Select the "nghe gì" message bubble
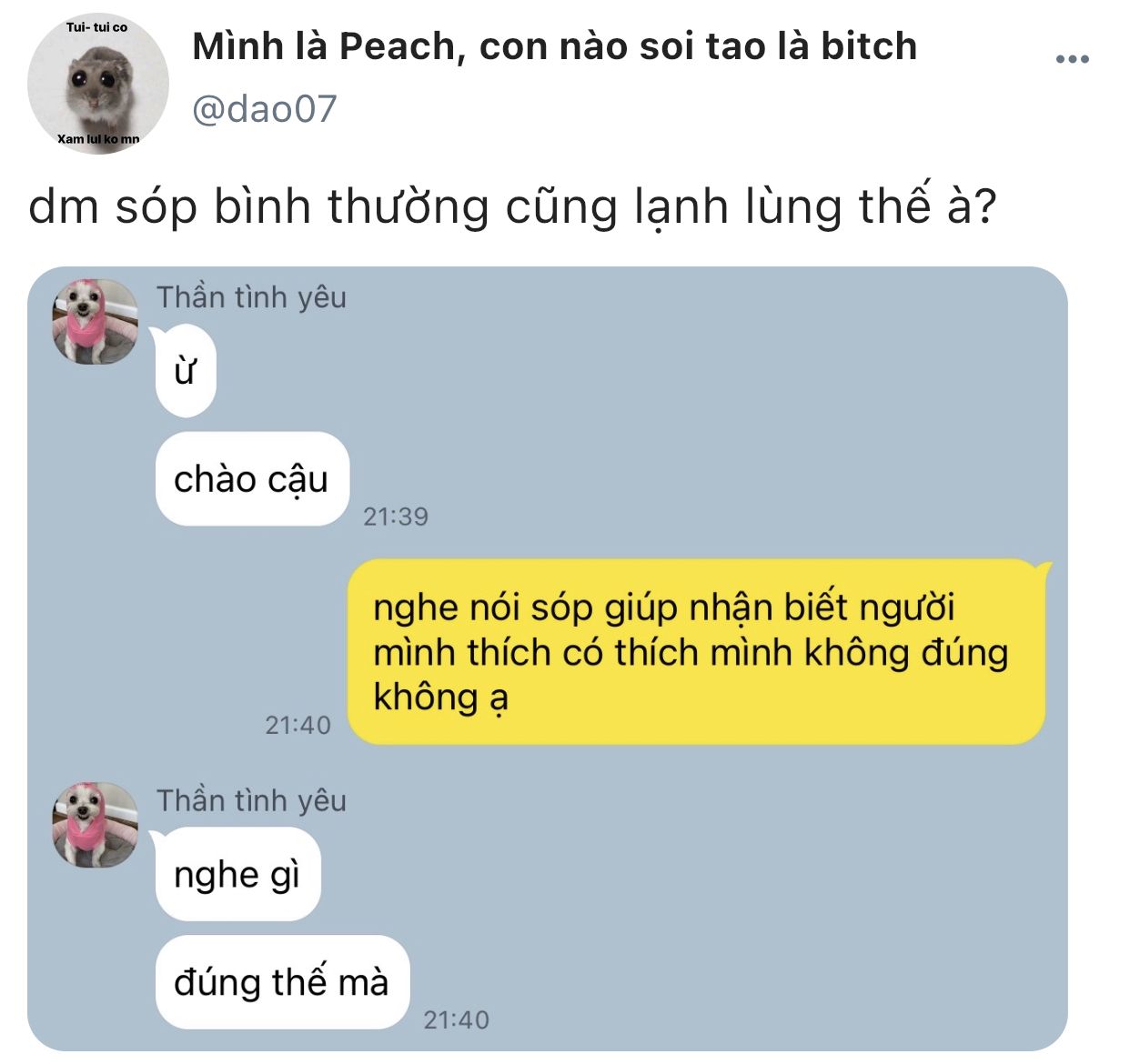 pos(237,875)
